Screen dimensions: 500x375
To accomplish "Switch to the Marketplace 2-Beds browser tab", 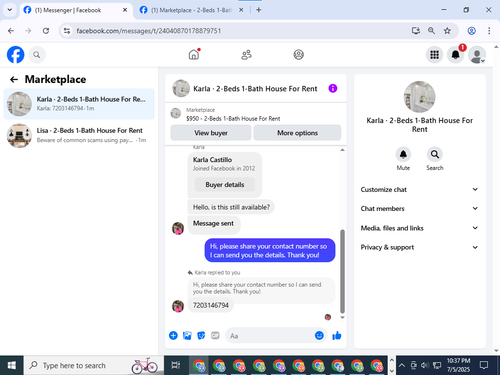I will pos(191,10).
